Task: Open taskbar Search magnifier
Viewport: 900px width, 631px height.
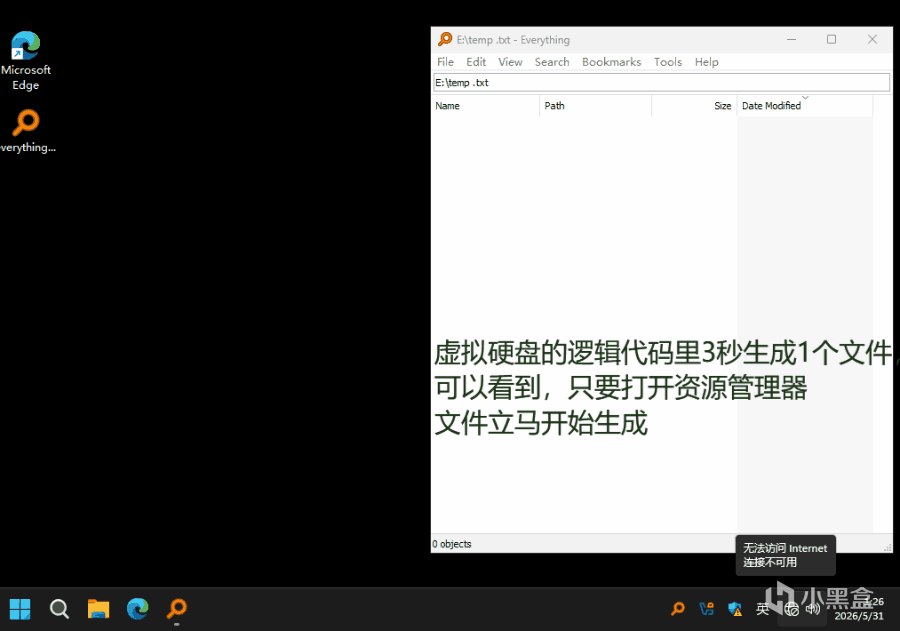Action: coord(59,609)
